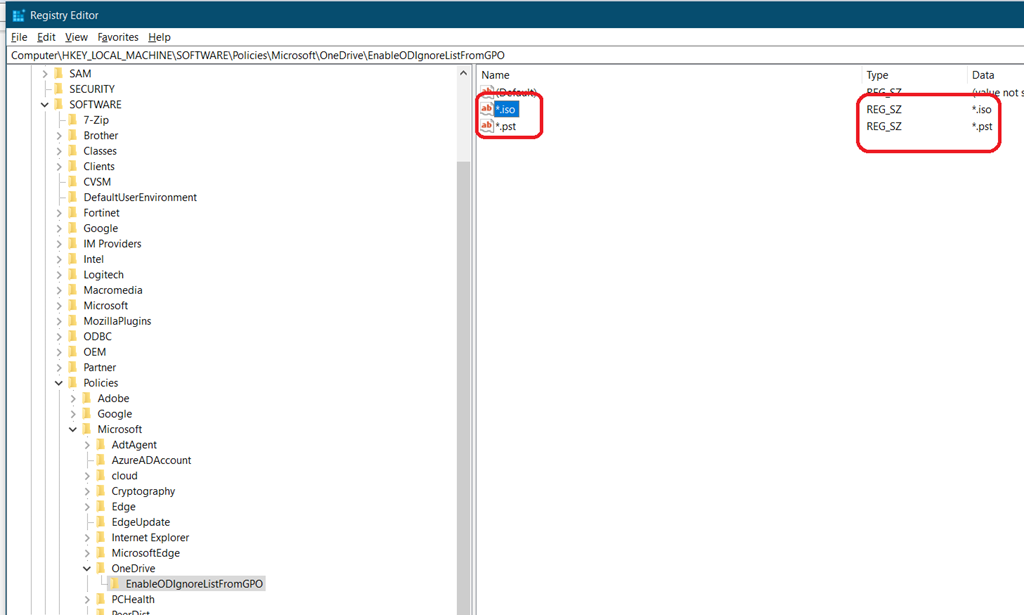Select the SECURITY folder icon

(x=59, y=89)
